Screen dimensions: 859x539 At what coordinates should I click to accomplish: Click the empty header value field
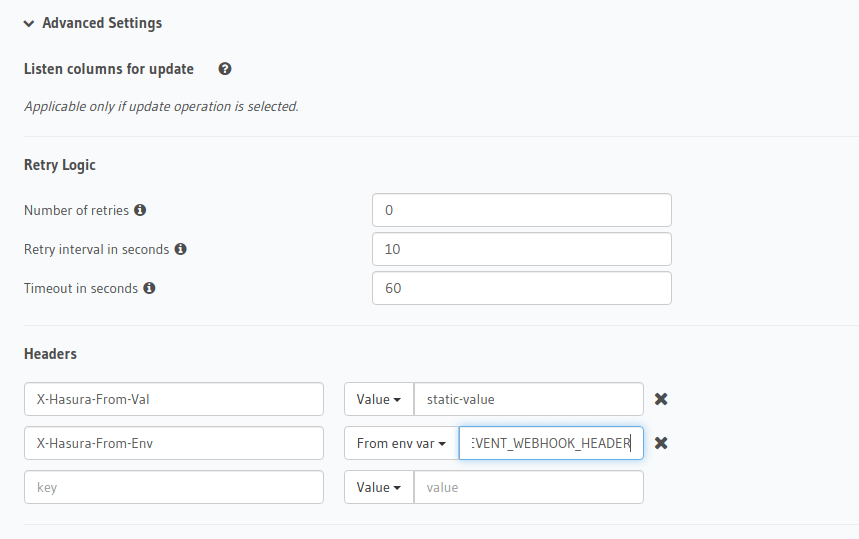[528, 487]
